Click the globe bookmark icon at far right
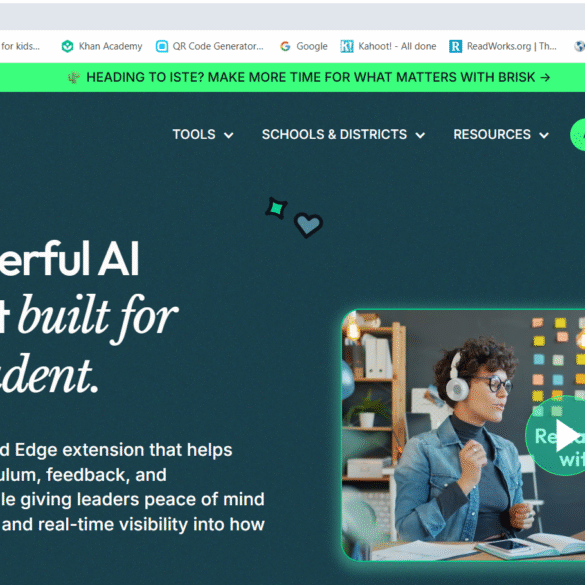Screen dimensions: 585x585 click(x=579, y=46)
